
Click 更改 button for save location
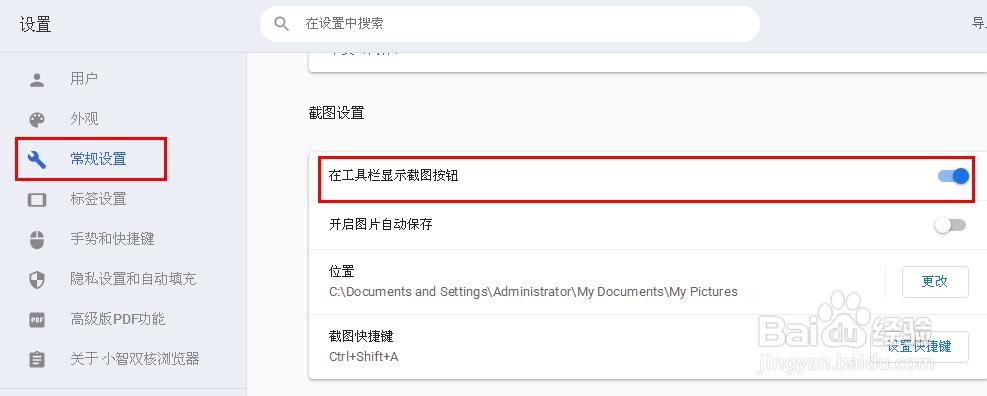(935, 281)
